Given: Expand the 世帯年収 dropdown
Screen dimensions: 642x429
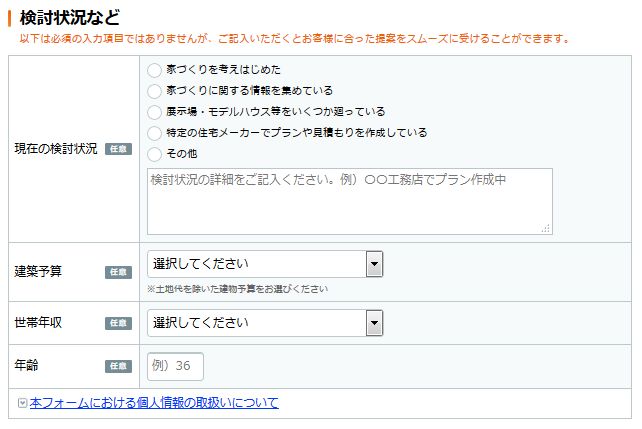Looking at the screenshot, I should [265, 323].
